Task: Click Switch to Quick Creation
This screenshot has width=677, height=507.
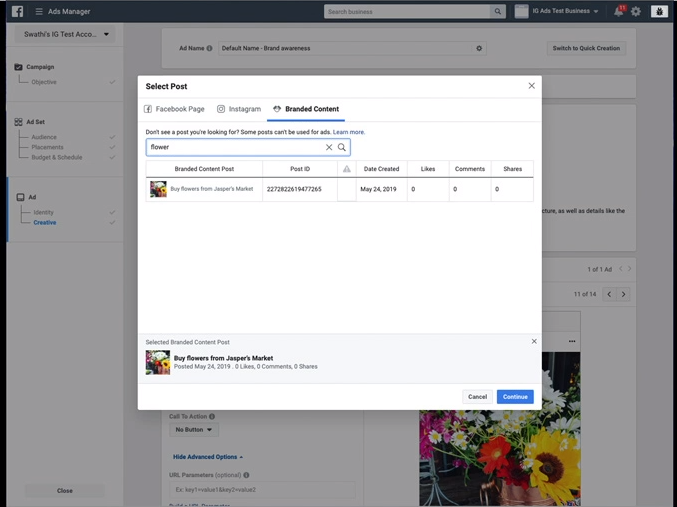Action: tap(586, 48)
